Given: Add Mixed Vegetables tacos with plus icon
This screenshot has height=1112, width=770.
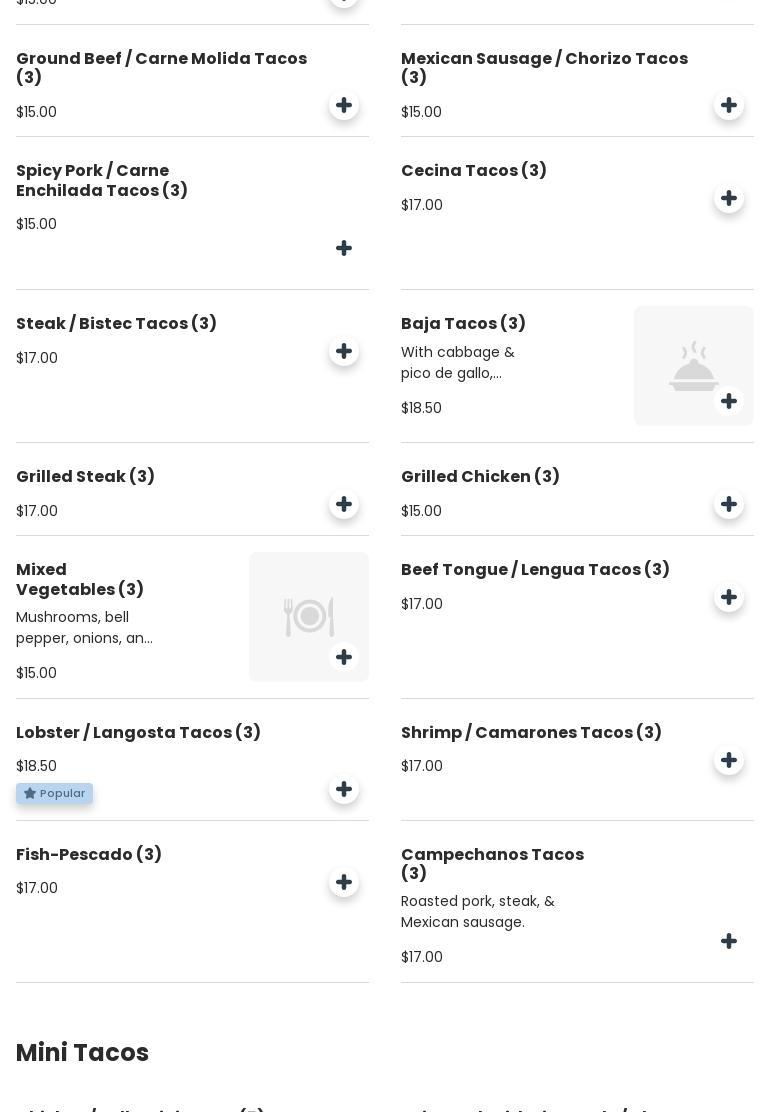Looking at the screenshot, I should 344,657.
